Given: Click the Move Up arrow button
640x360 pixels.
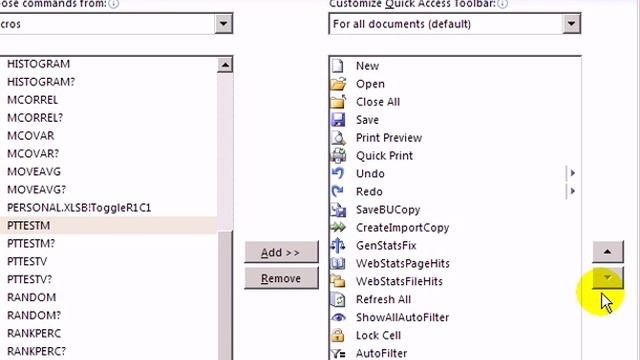Looking at the screenshot, I should point(608,252).
